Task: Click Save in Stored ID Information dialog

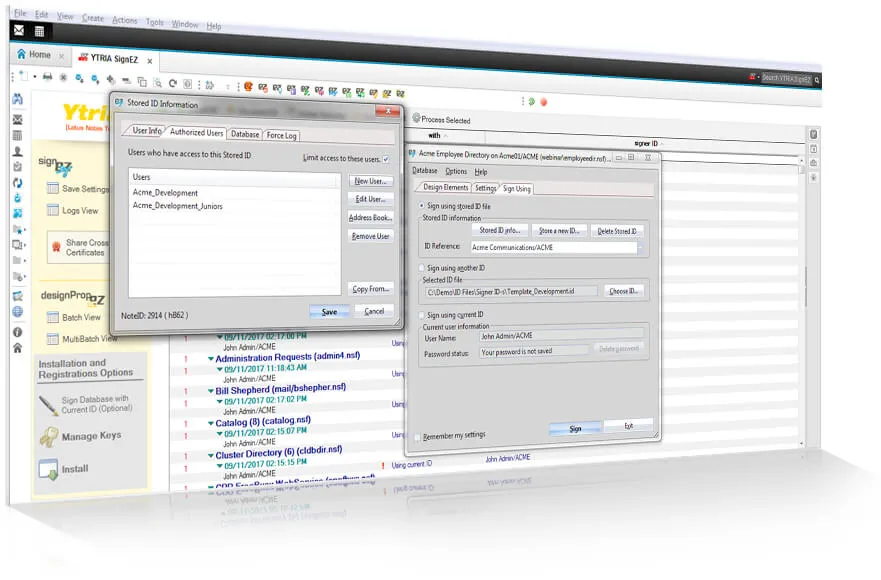Action: (329, 312)
